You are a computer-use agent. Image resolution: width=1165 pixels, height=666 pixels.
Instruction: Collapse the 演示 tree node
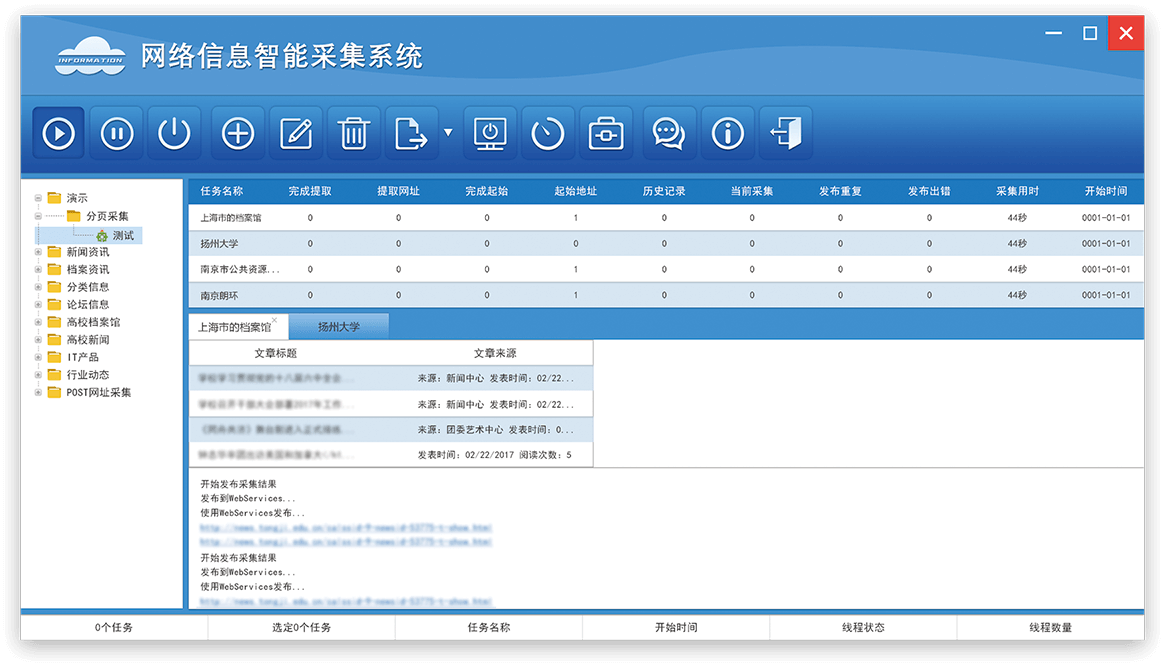tap(39, 198)
